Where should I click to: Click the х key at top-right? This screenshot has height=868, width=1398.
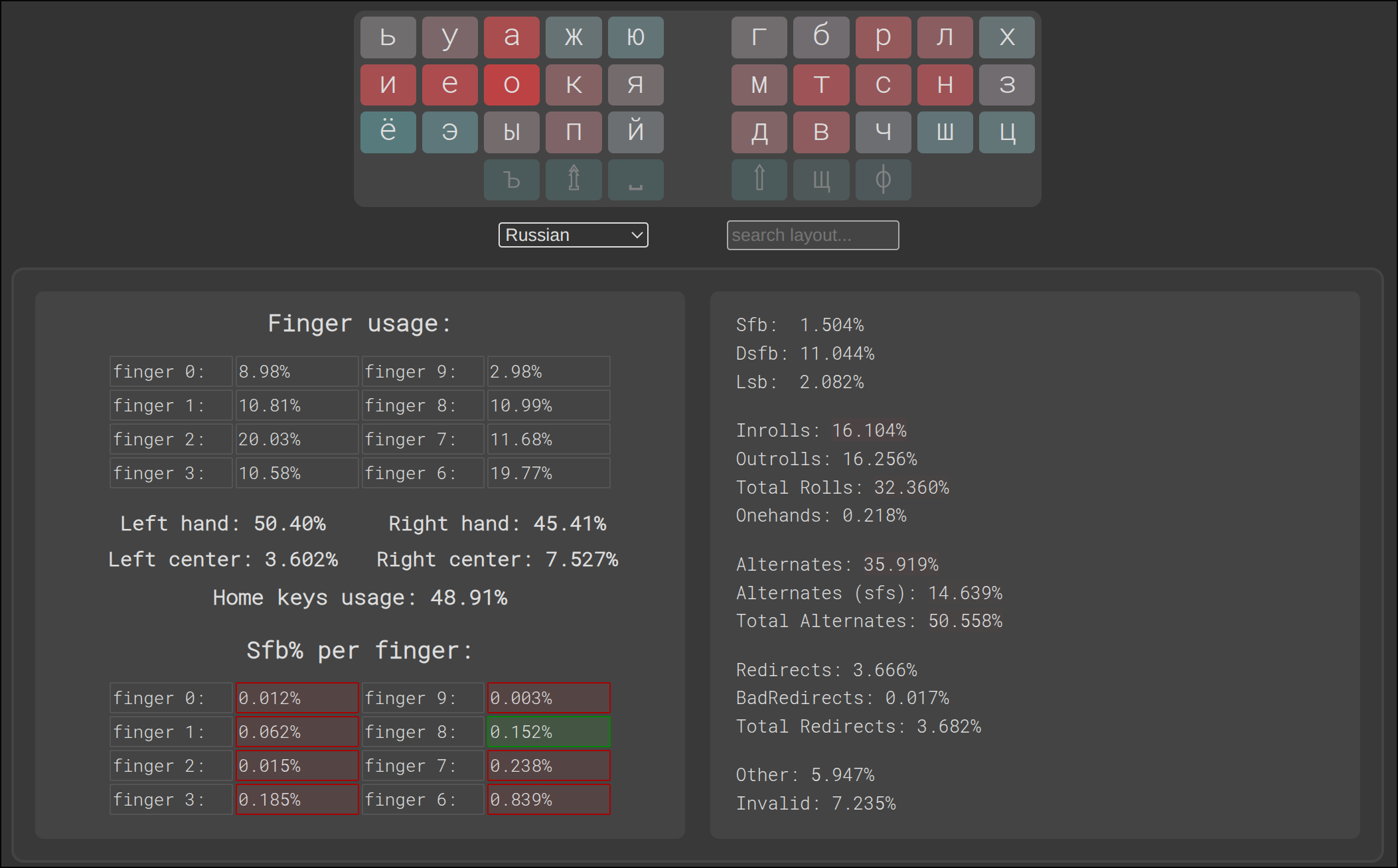pos(1006,37)
